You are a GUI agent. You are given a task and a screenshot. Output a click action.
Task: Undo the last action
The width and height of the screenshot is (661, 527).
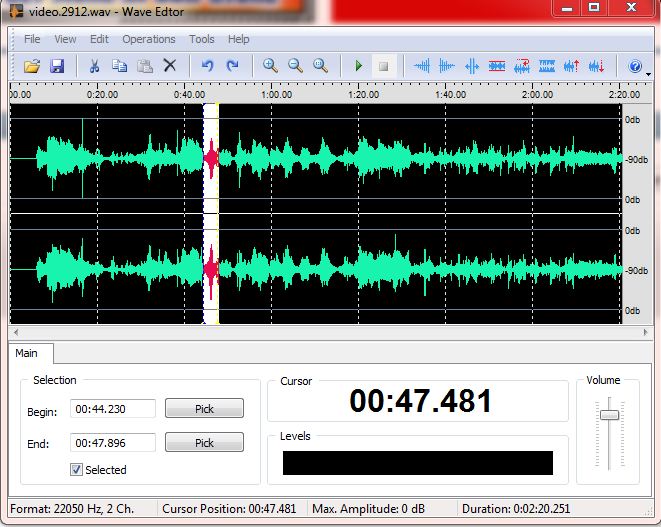(207, 66)
